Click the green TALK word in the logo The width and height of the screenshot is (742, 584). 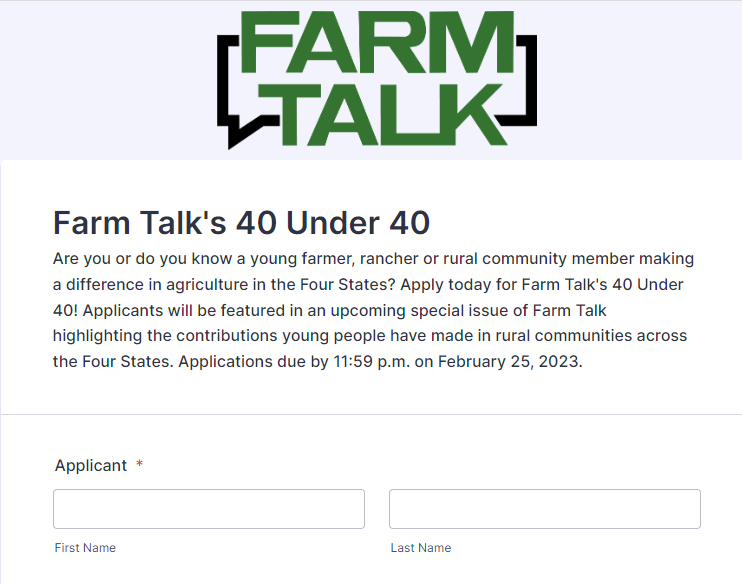pos(382,115)
